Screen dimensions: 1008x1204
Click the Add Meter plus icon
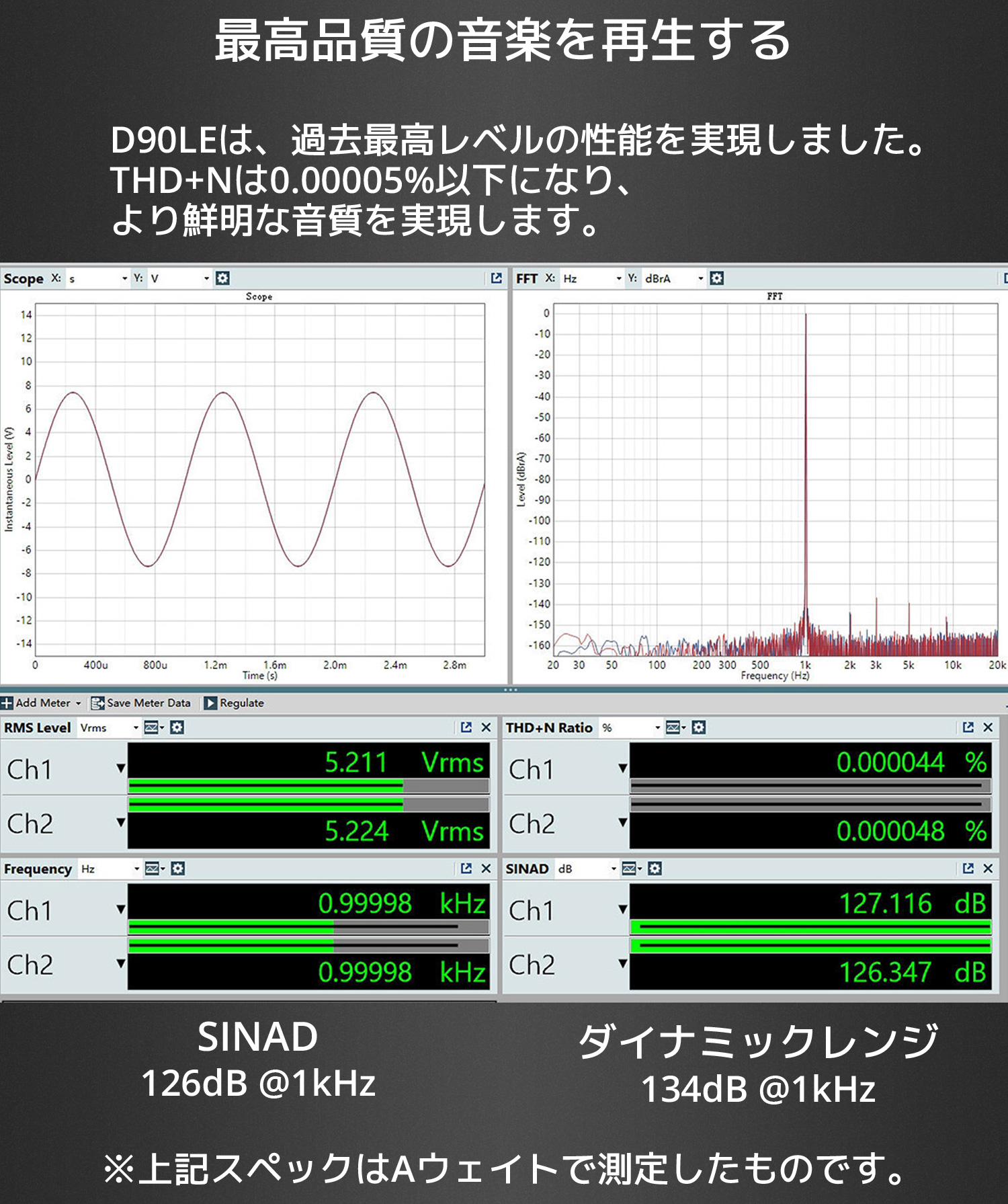pos(7,703)
